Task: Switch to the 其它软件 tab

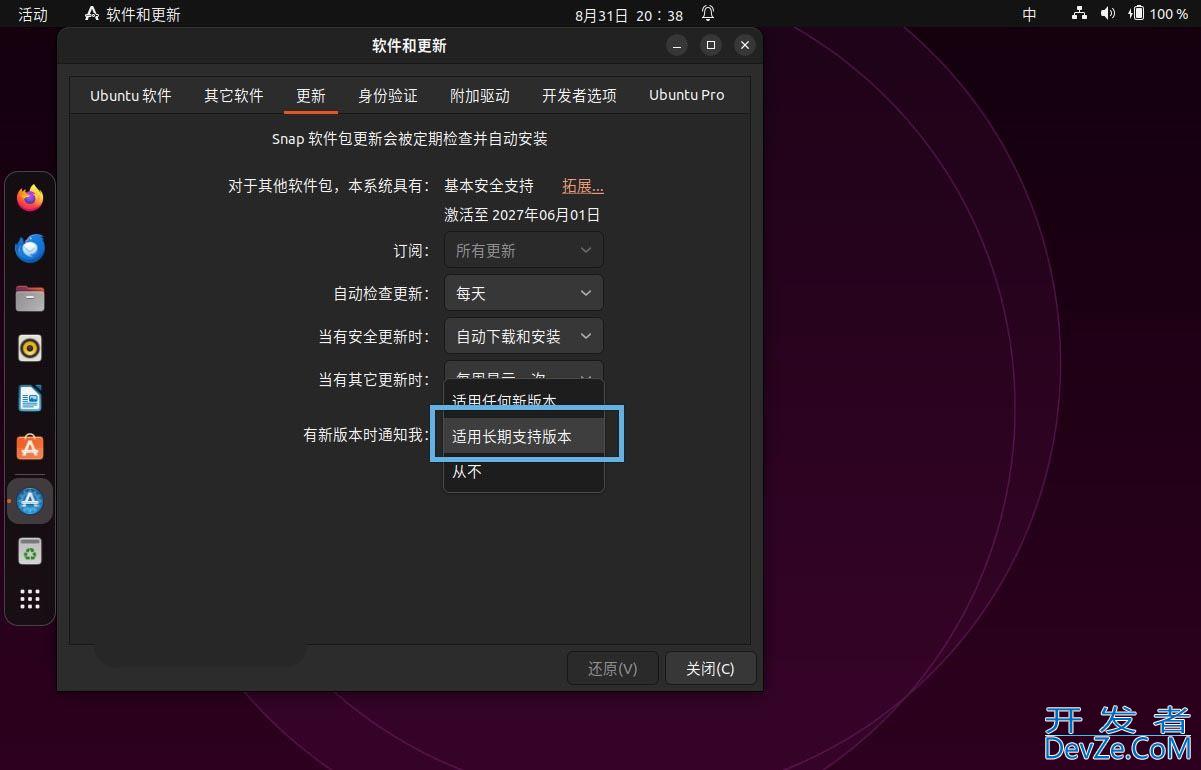Action: (234, 95)
